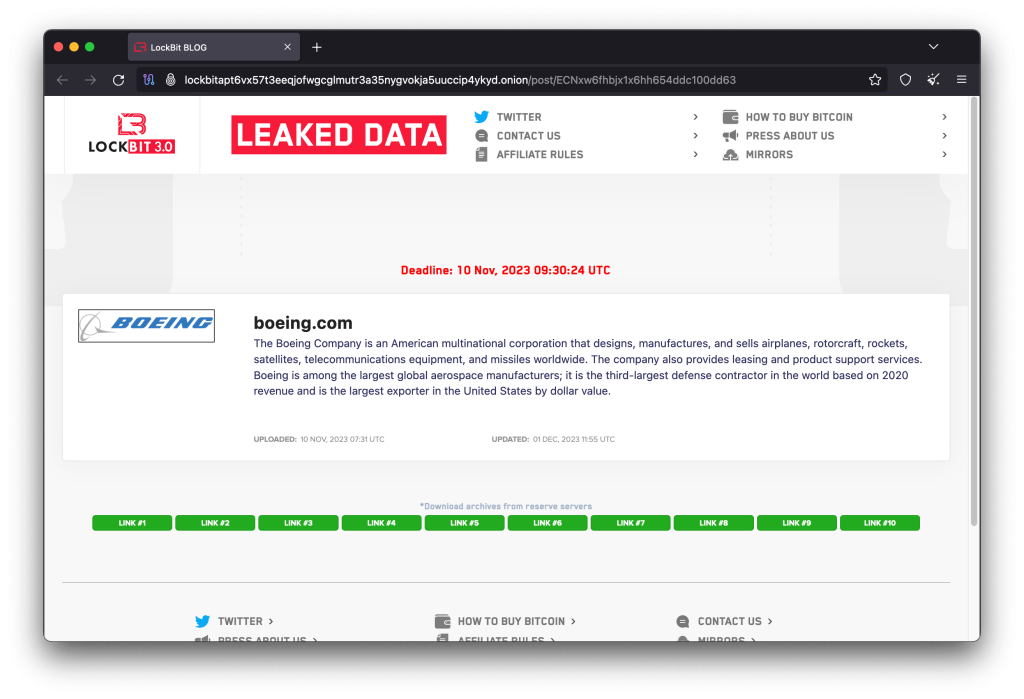
Task: Open the Mirrors header link
Action: point(769,155)
